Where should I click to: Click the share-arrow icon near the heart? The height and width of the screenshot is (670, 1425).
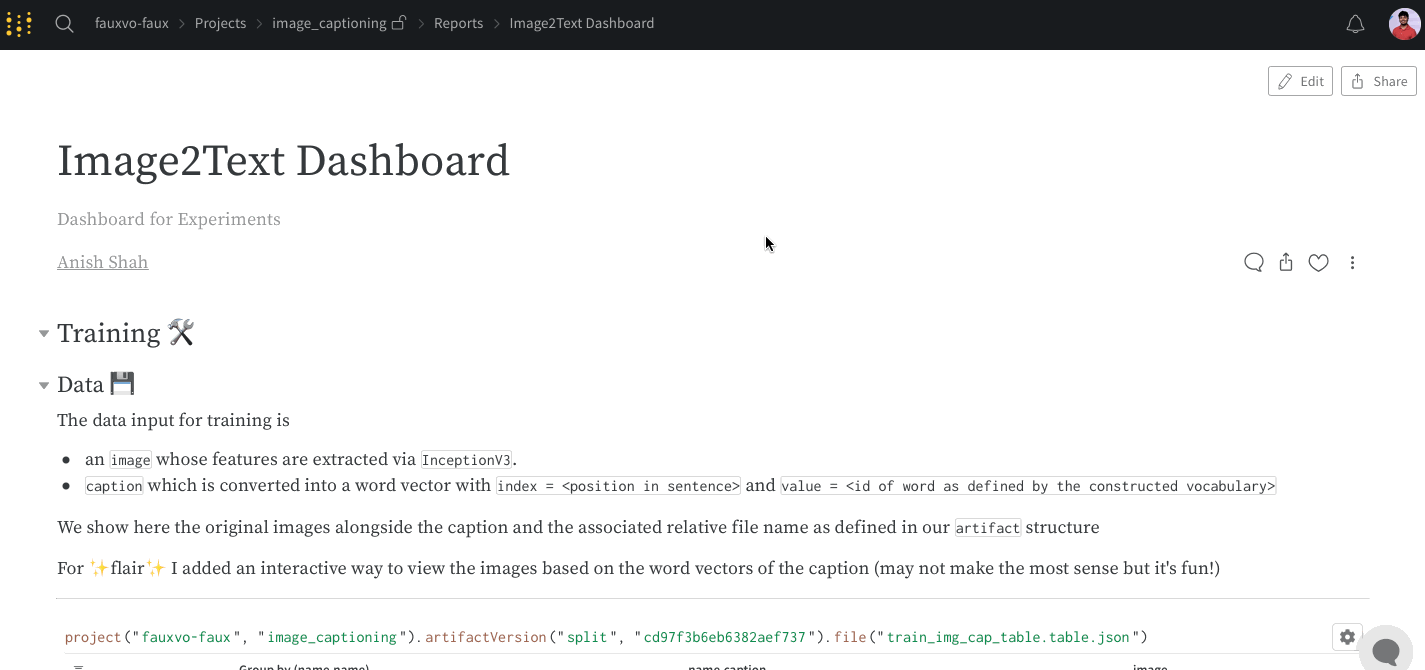click(x=1286, y=262)
